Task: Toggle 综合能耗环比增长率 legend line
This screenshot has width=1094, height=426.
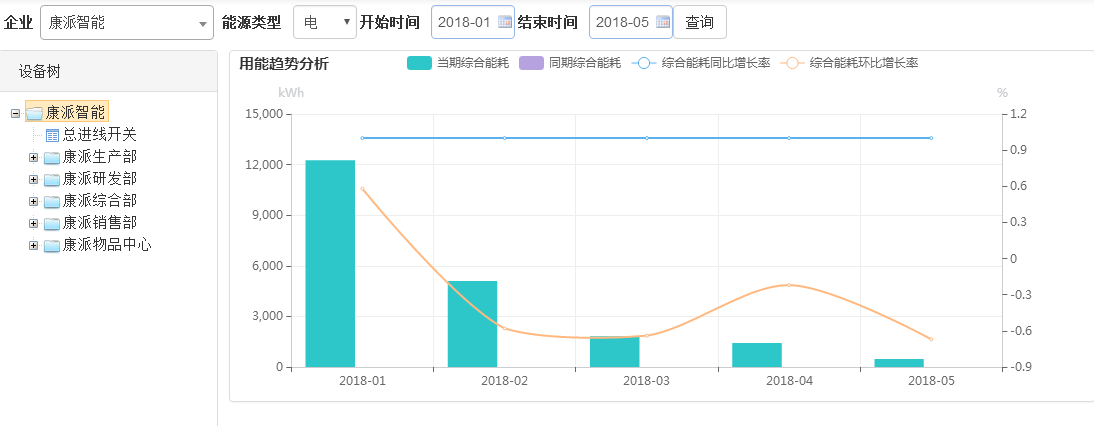Action: coord(792,63)
